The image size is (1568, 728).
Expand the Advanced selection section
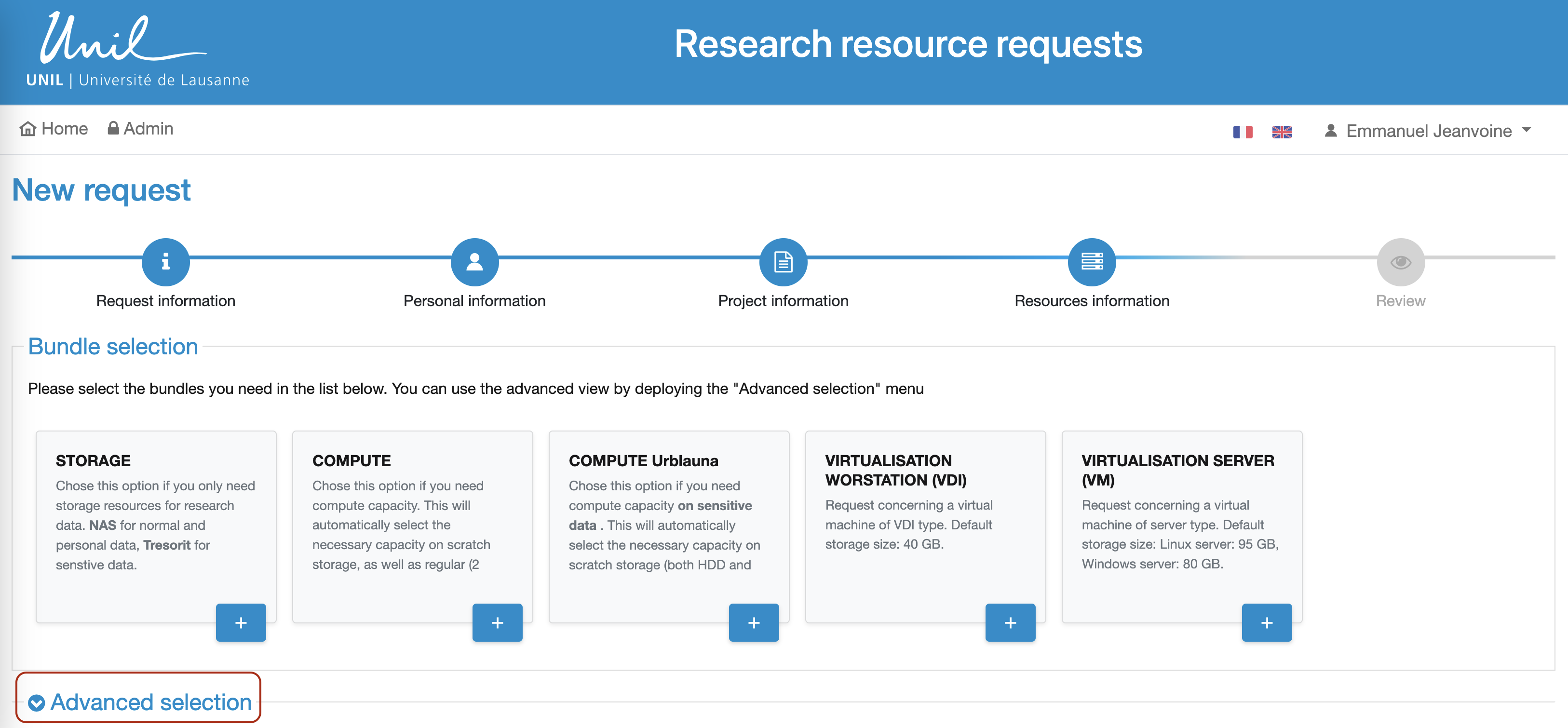pyautogui.click(x=140, y=702)
